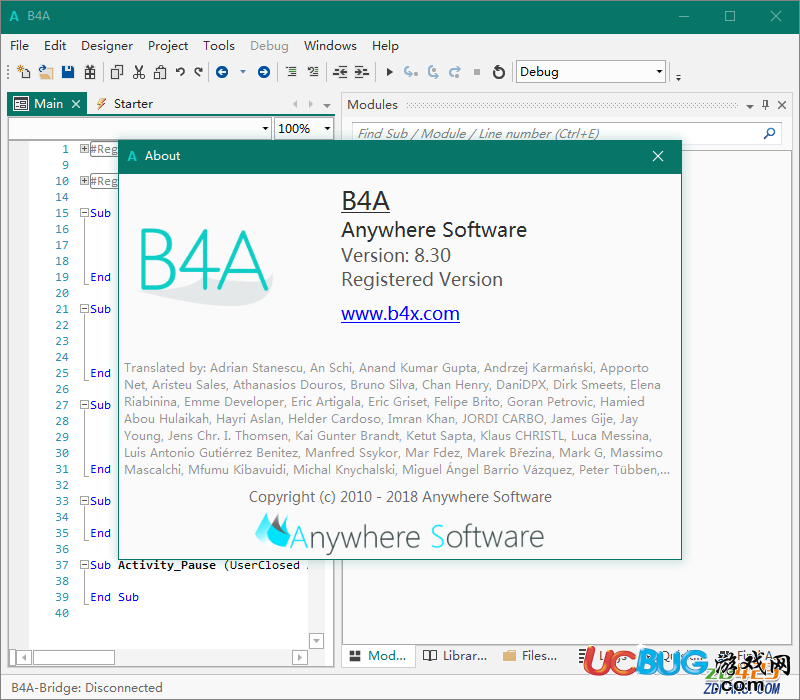Collapse the Sub on line 15
Viewport: 800px width, 700px height.
(84, 213)
